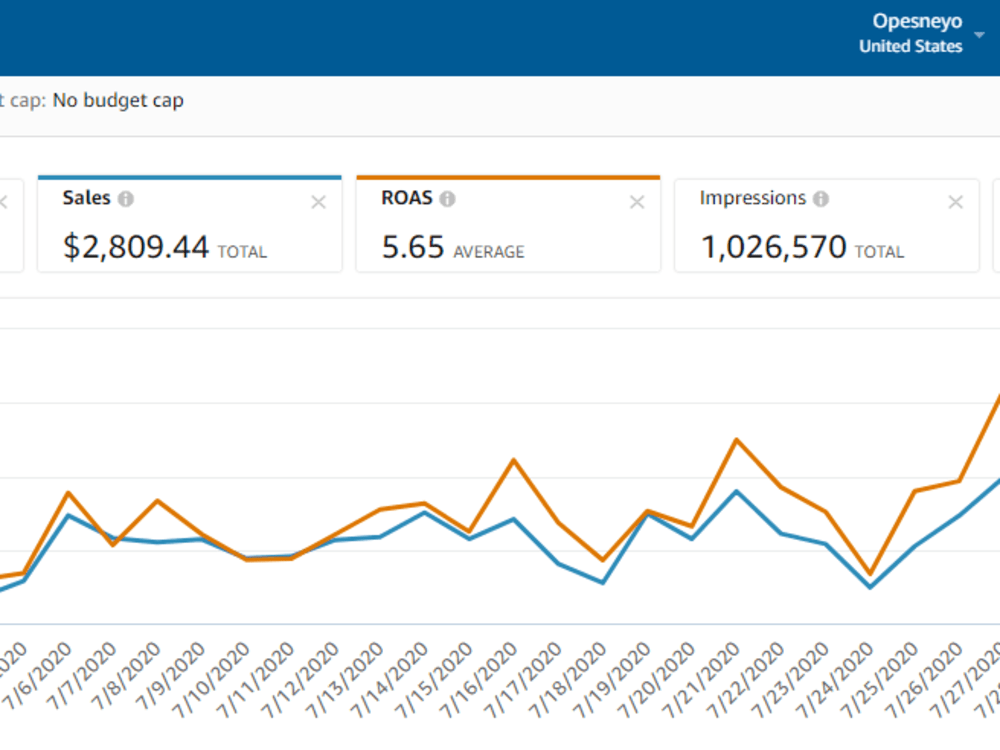
Task: Click the 1,026,570 total impressions value
Action: click(x=774, y=247)
